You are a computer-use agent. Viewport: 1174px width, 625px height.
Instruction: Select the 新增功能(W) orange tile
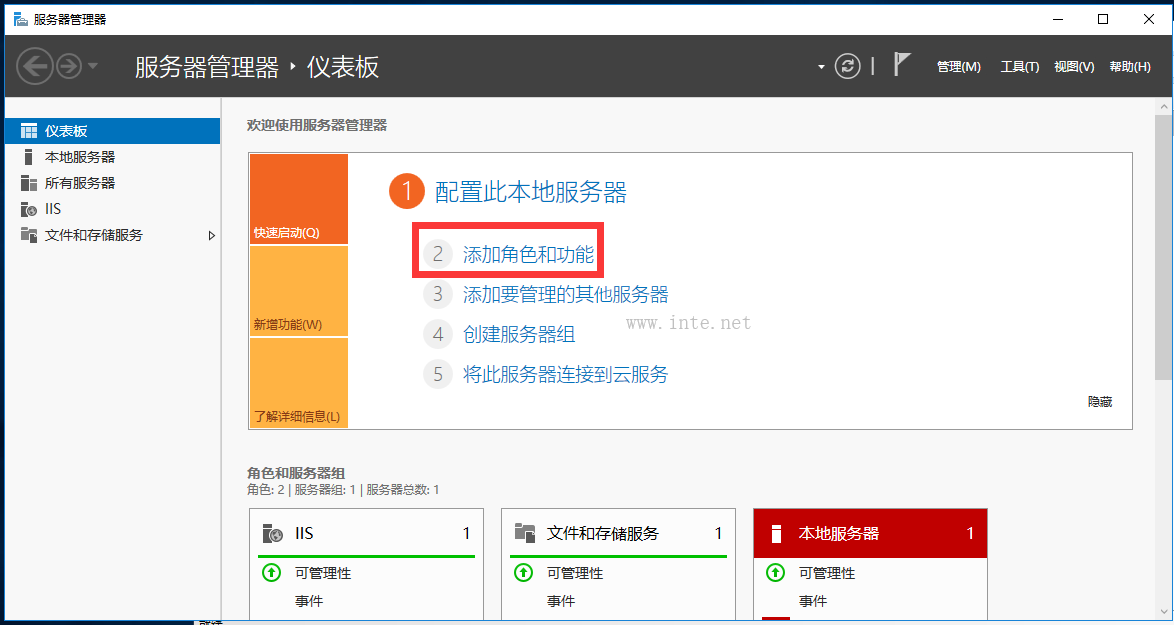298,291
